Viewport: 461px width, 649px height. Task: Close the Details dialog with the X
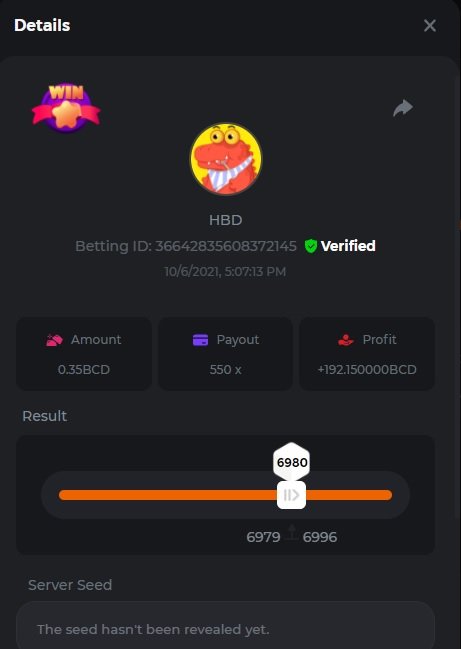[x=430, y=26]
